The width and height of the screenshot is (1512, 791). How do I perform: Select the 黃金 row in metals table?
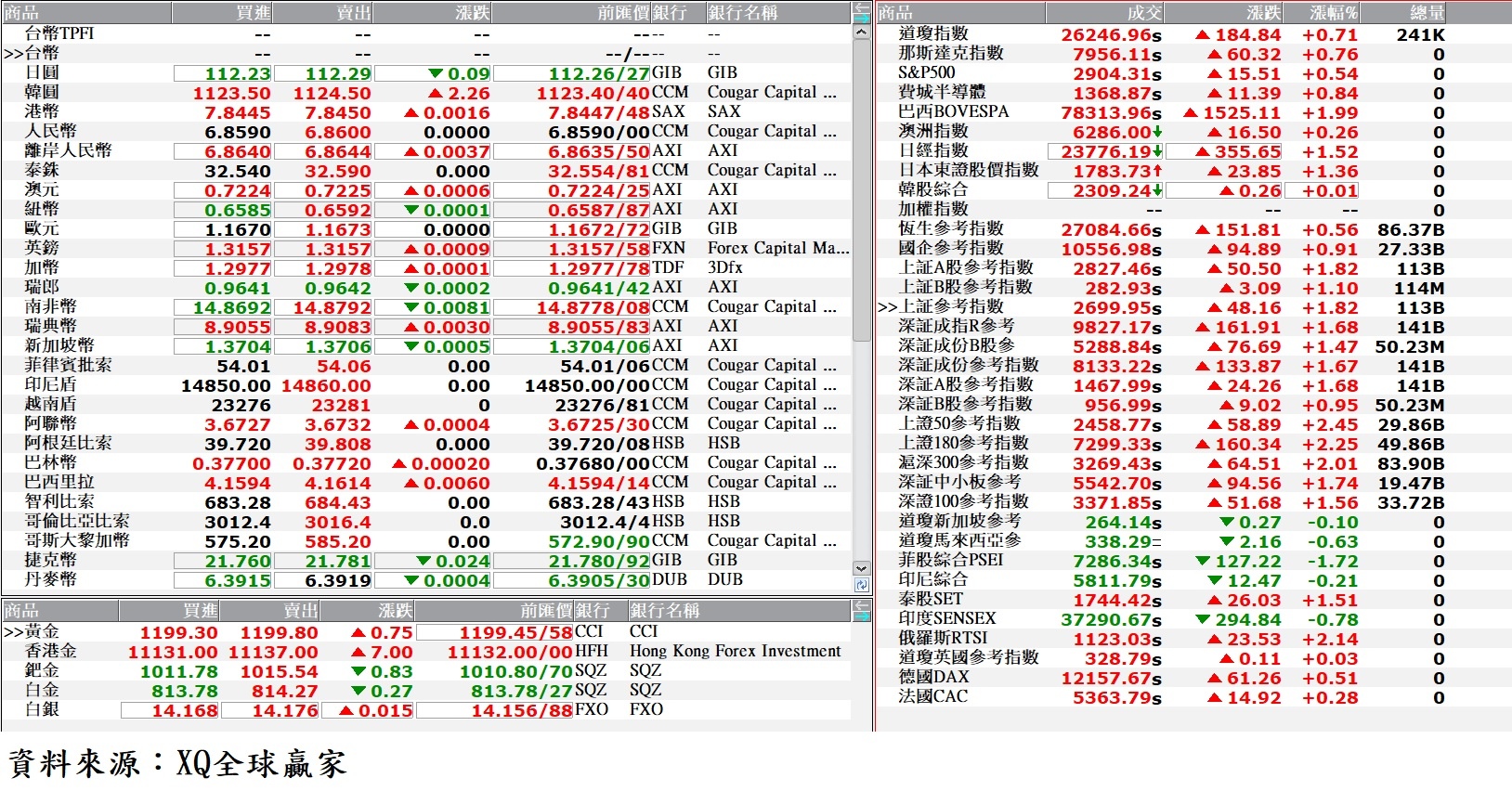point(426,631)
